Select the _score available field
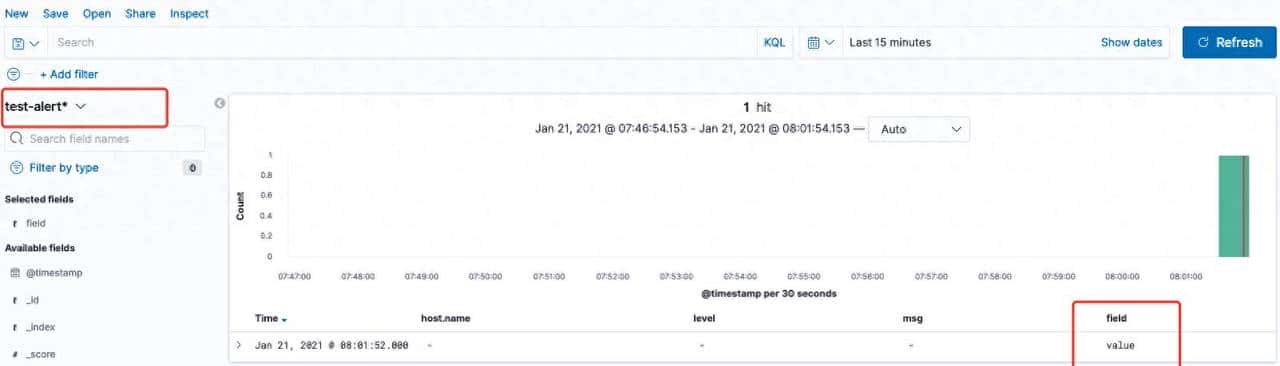Screen dimensions: 1280x366 tap(41, 354)
